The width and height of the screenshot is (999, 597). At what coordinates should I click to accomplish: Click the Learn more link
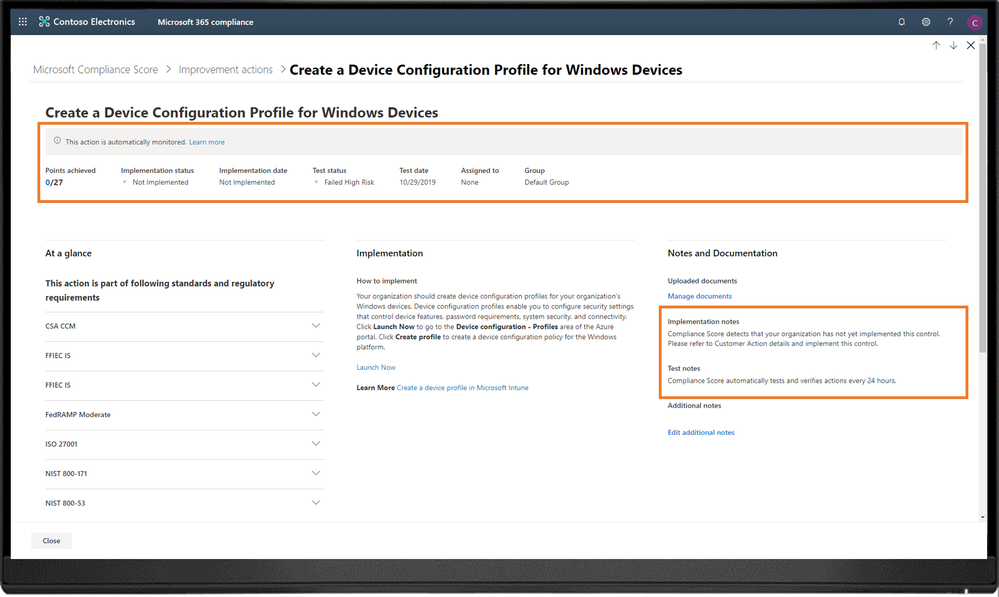click(x=207, y=142)
